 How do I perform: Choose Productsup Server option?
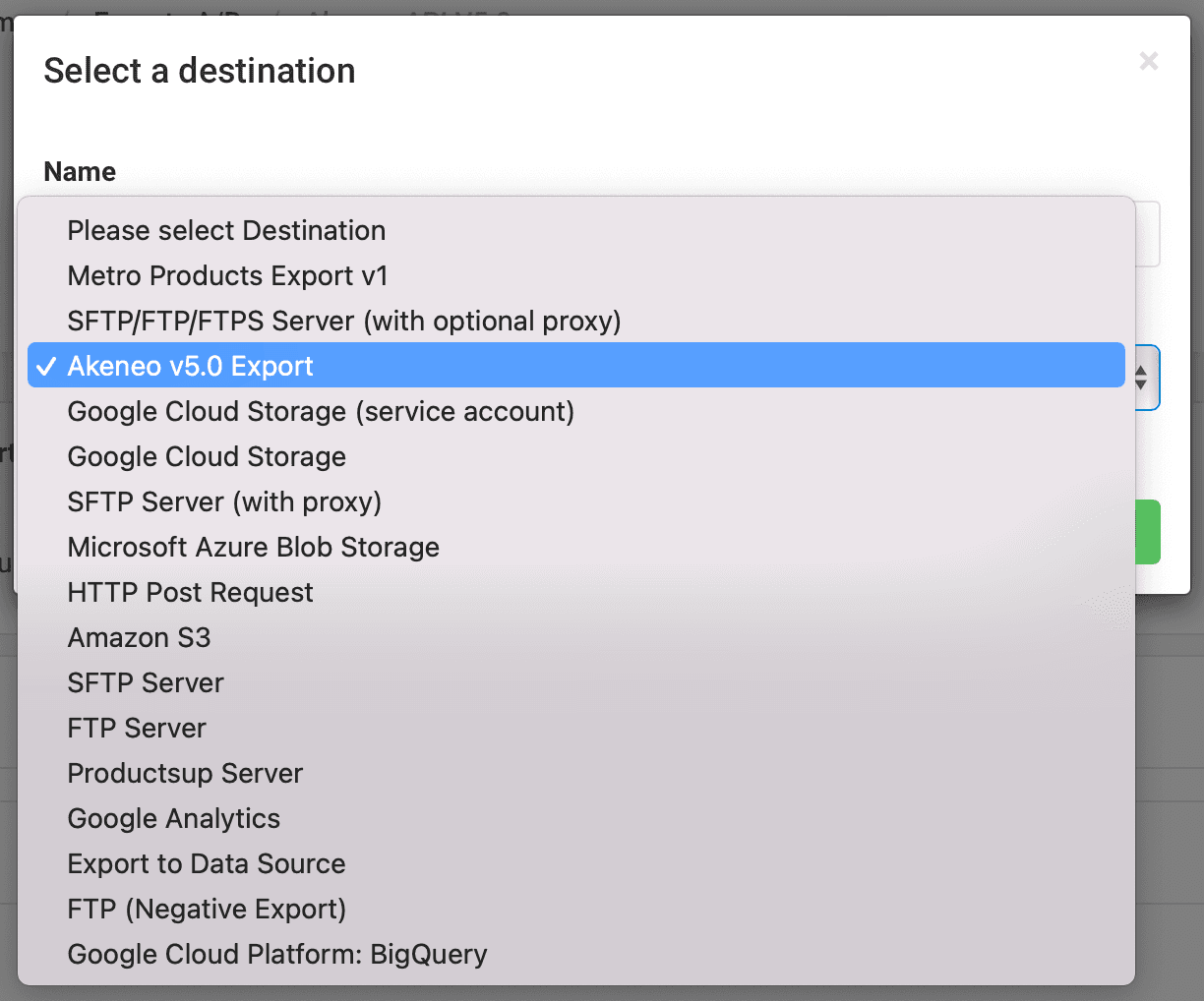pos(185,773)
